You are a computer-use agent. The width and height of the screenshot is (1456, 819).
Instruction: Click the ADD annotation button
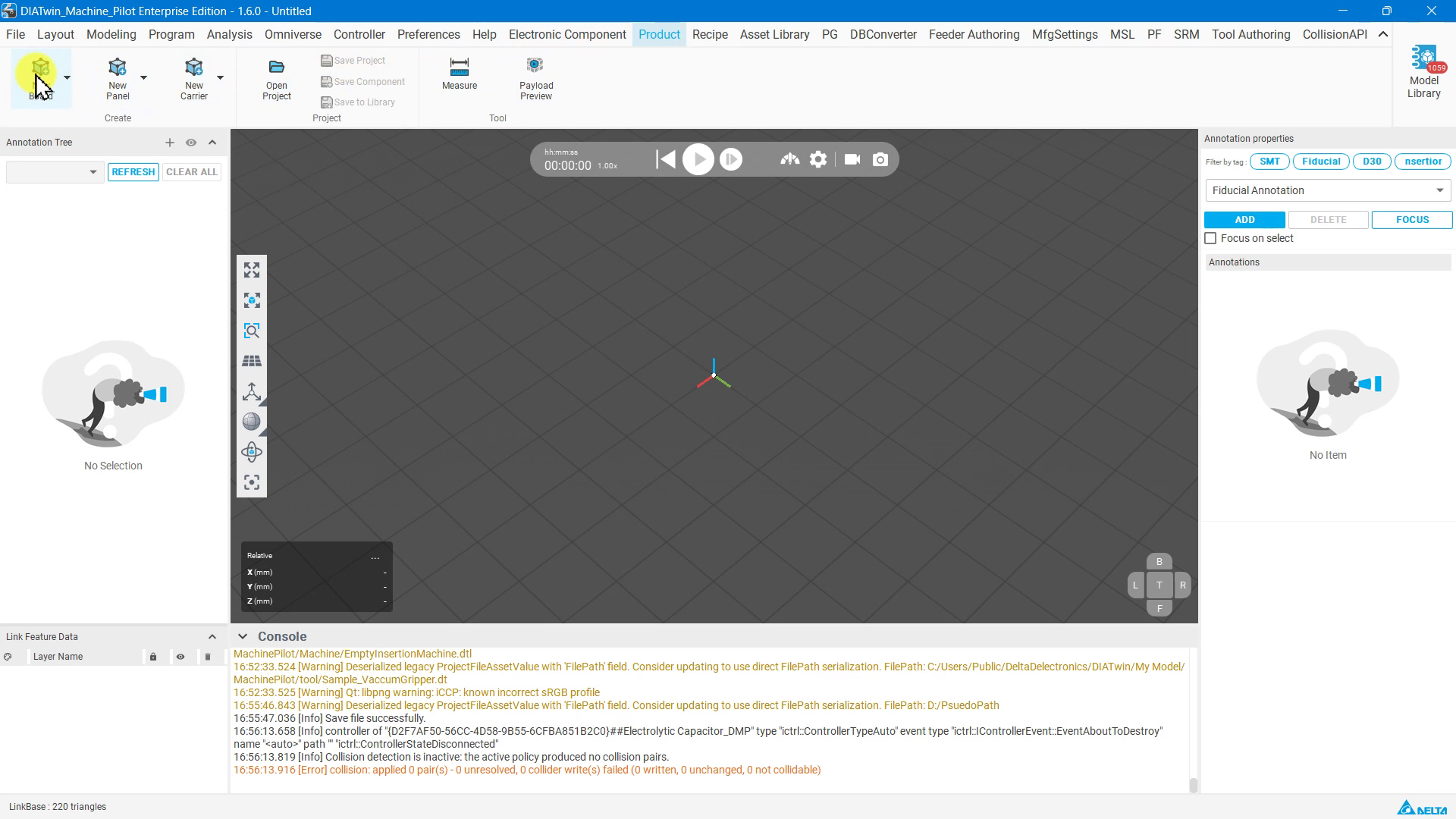pyautogui.click(x=1244, y=220)
